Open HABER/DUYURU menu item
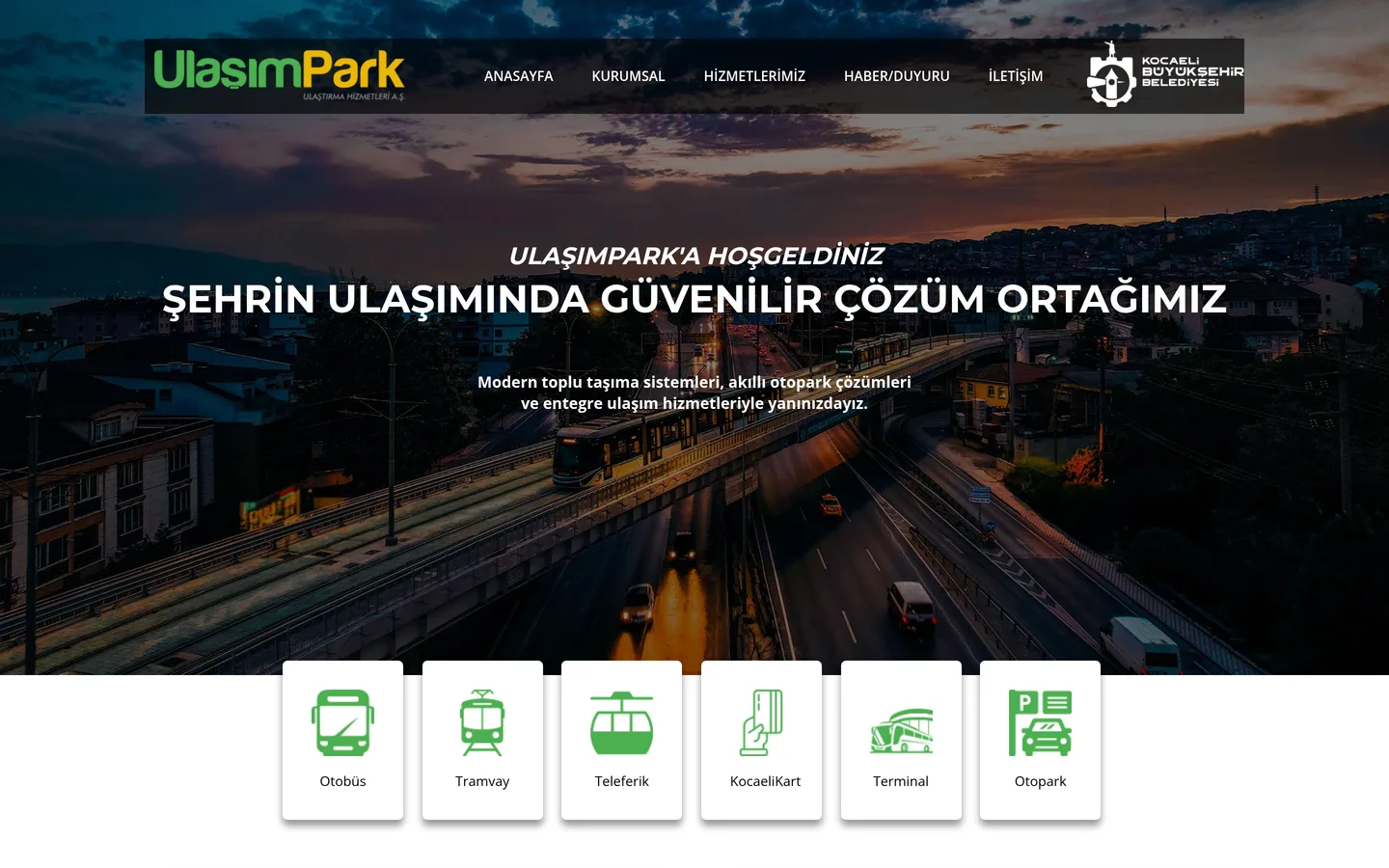1389x868 pixels. click(896, 76)
